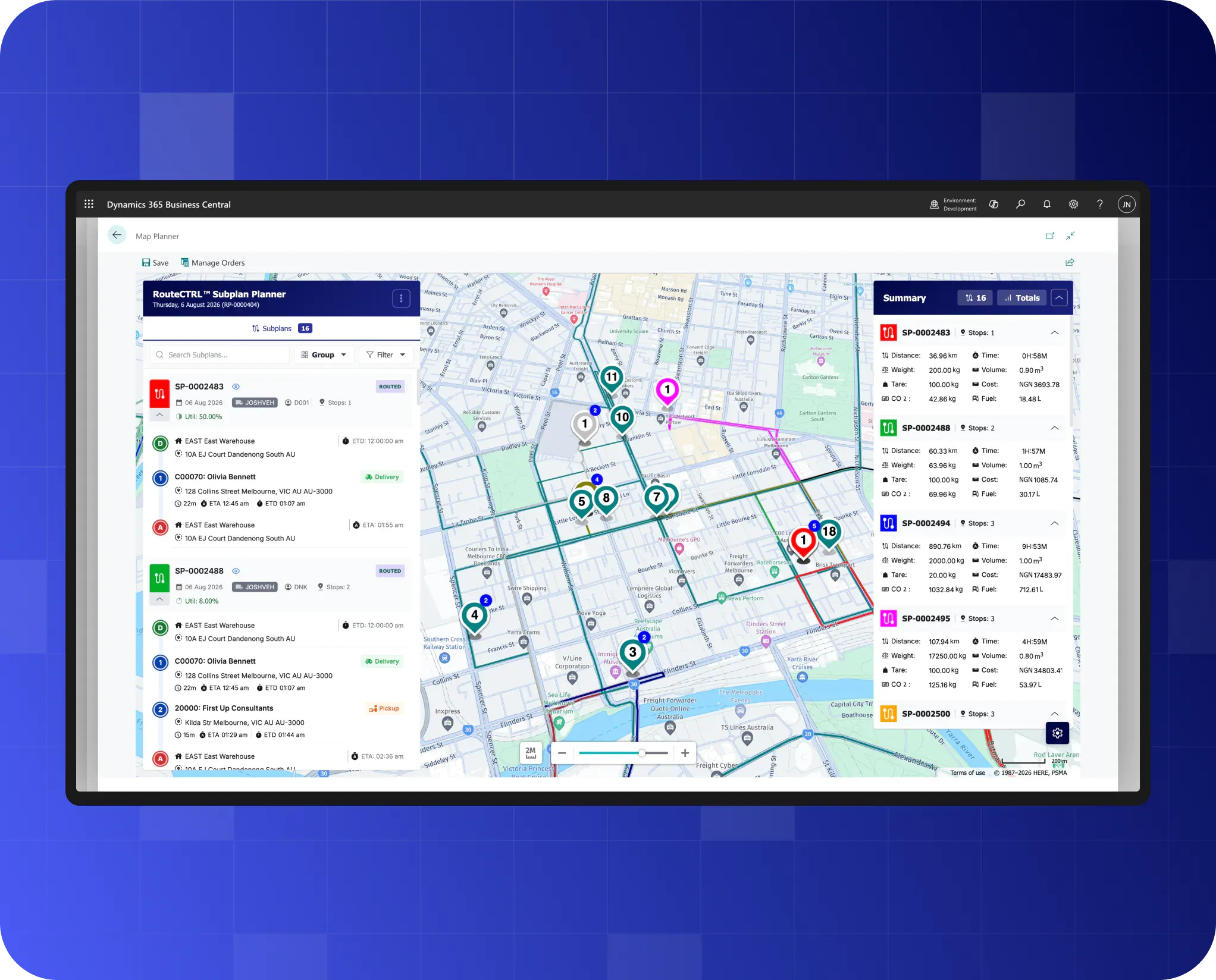Image resolution: width=1216 pixels, height=980 pixels.
Task: Open the Terms of use link
Action: click(967, 773)
